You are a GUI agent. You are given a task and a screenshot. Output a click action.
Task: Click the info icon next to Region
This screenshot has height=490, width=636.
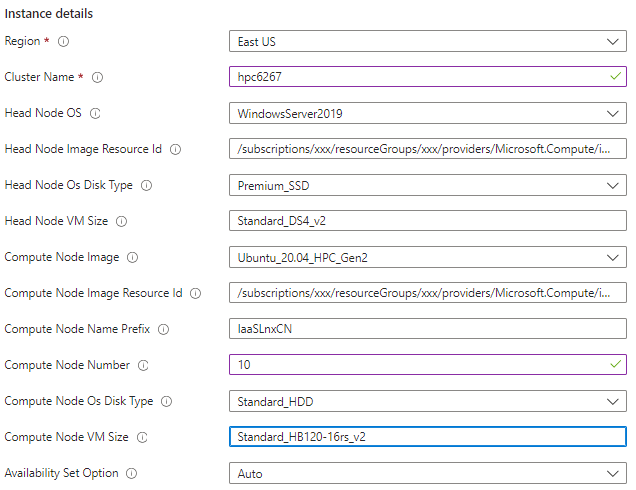click(63, 41)
